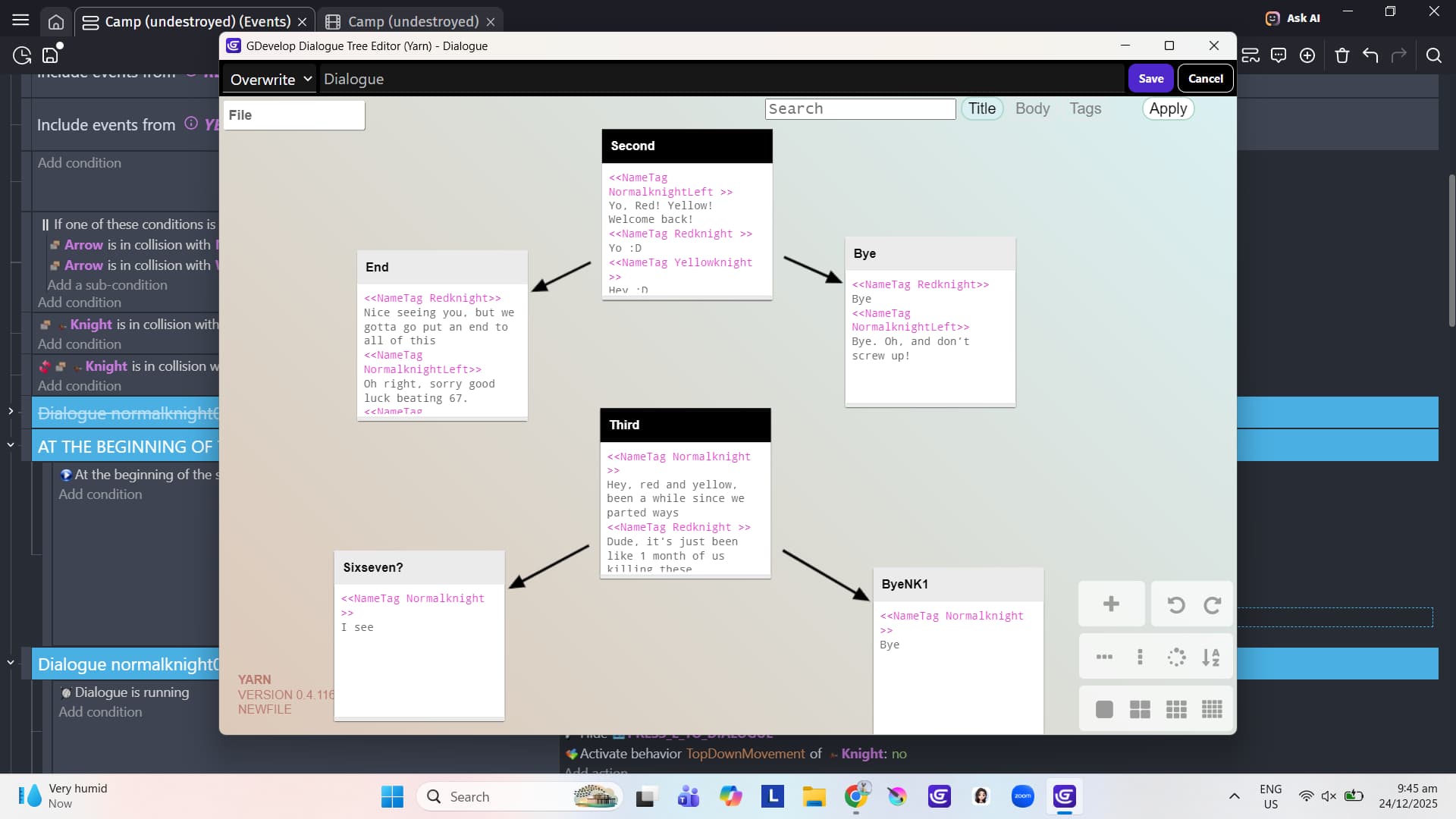Sort nodes alphabetically
1456x819 pixels.
pos(1211,657)
